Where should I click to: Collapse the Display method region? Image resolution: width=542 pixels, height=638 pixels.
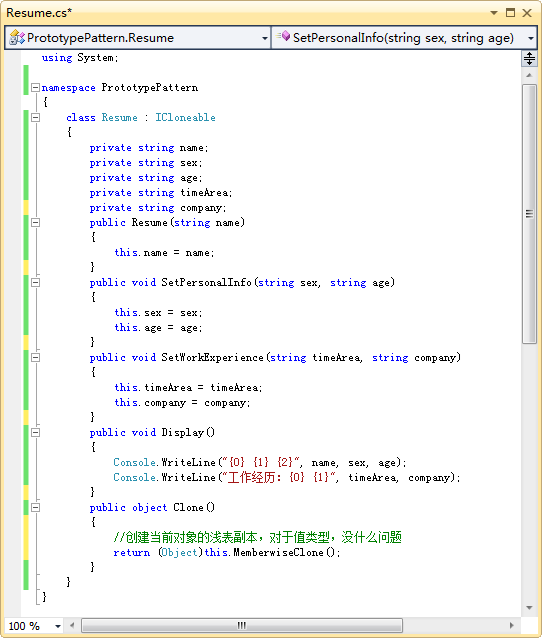36,432
